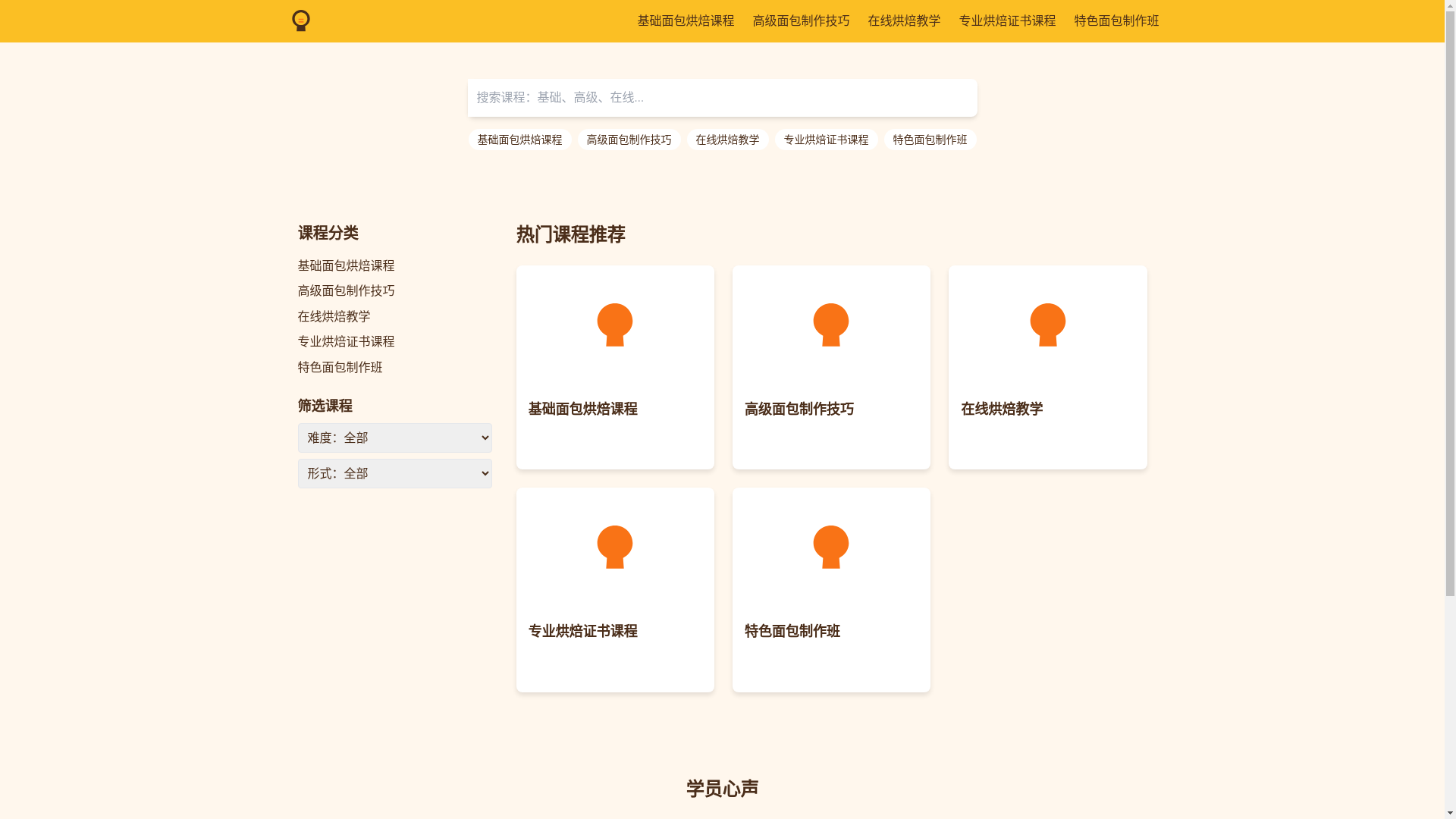1456x819 pixels.
Task: Open 基础面包烘焙课程 in top navigation
Action: pyautogui.click(x=685, y=20)
